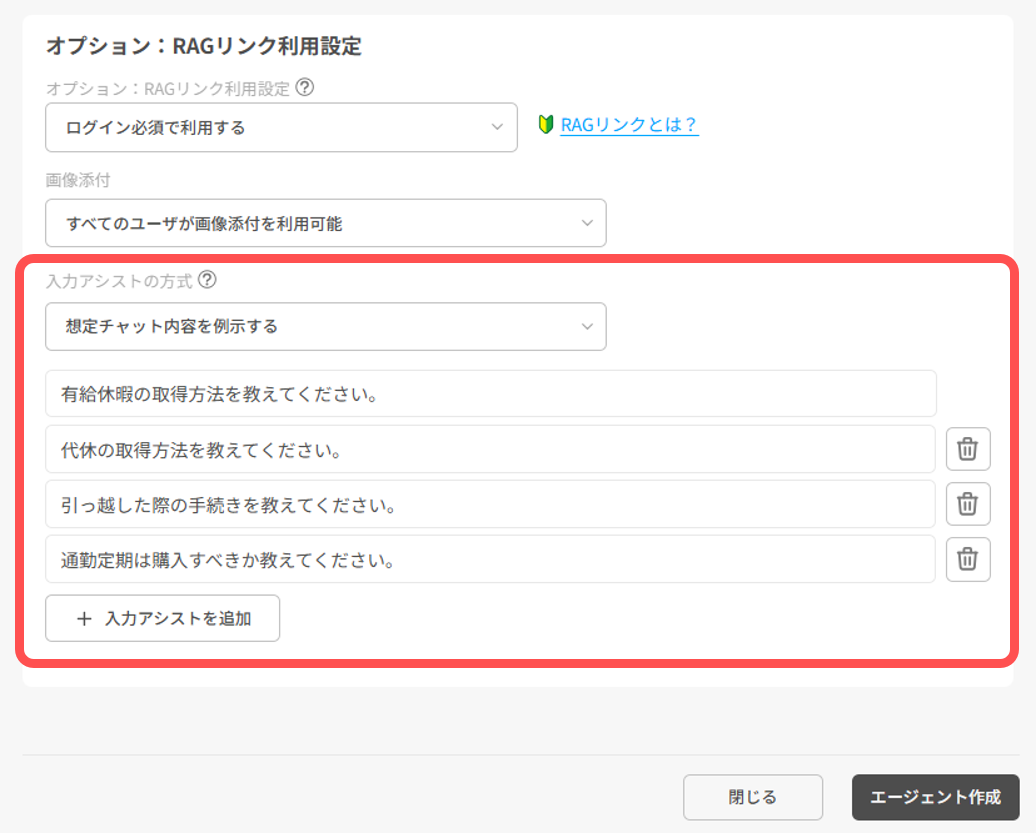Click the エージェント作成 button

[x=936, y=797]
